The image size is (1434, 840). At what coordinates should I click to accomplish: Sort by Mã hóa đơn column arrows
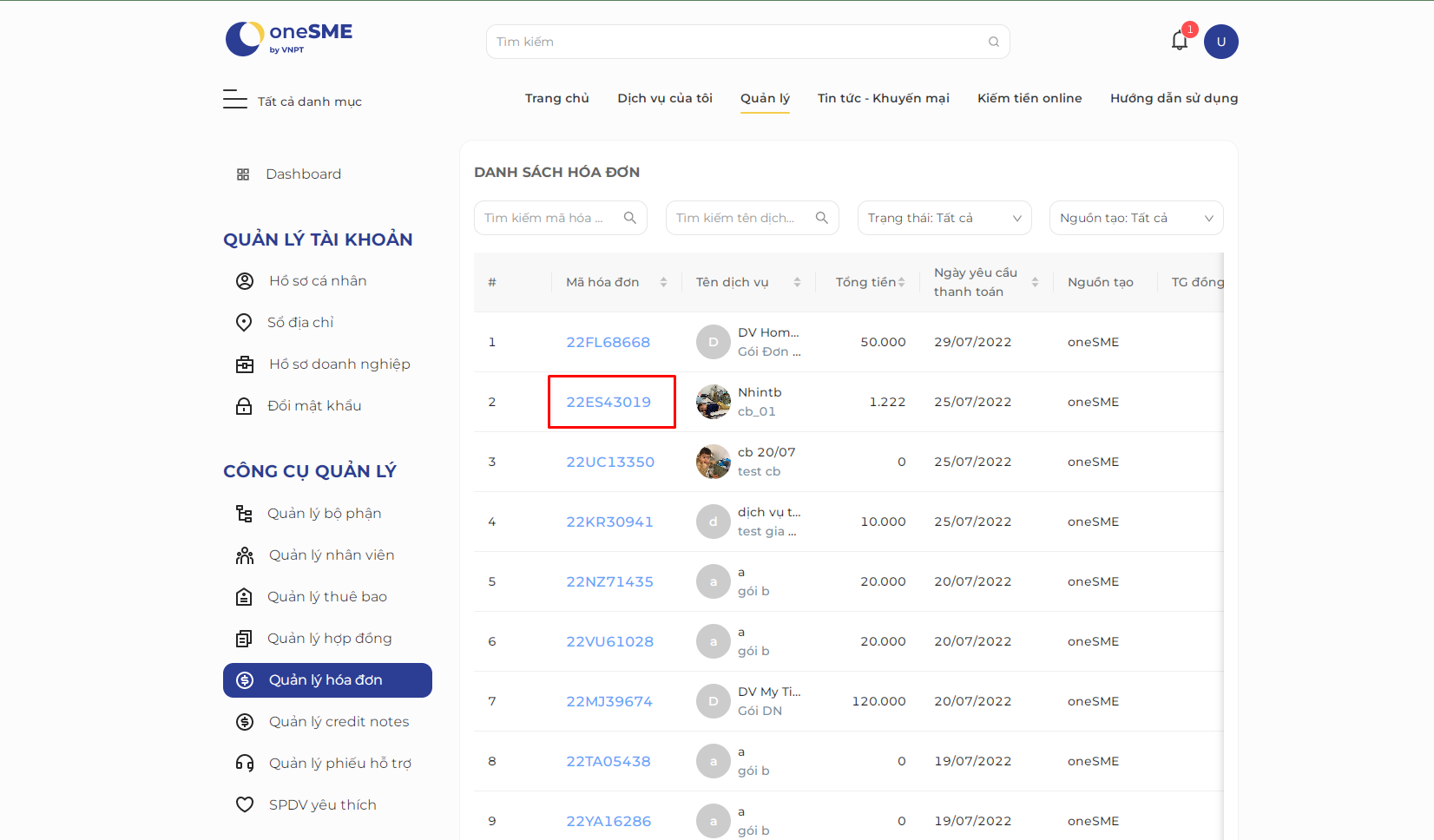click(x=663, y=282)
